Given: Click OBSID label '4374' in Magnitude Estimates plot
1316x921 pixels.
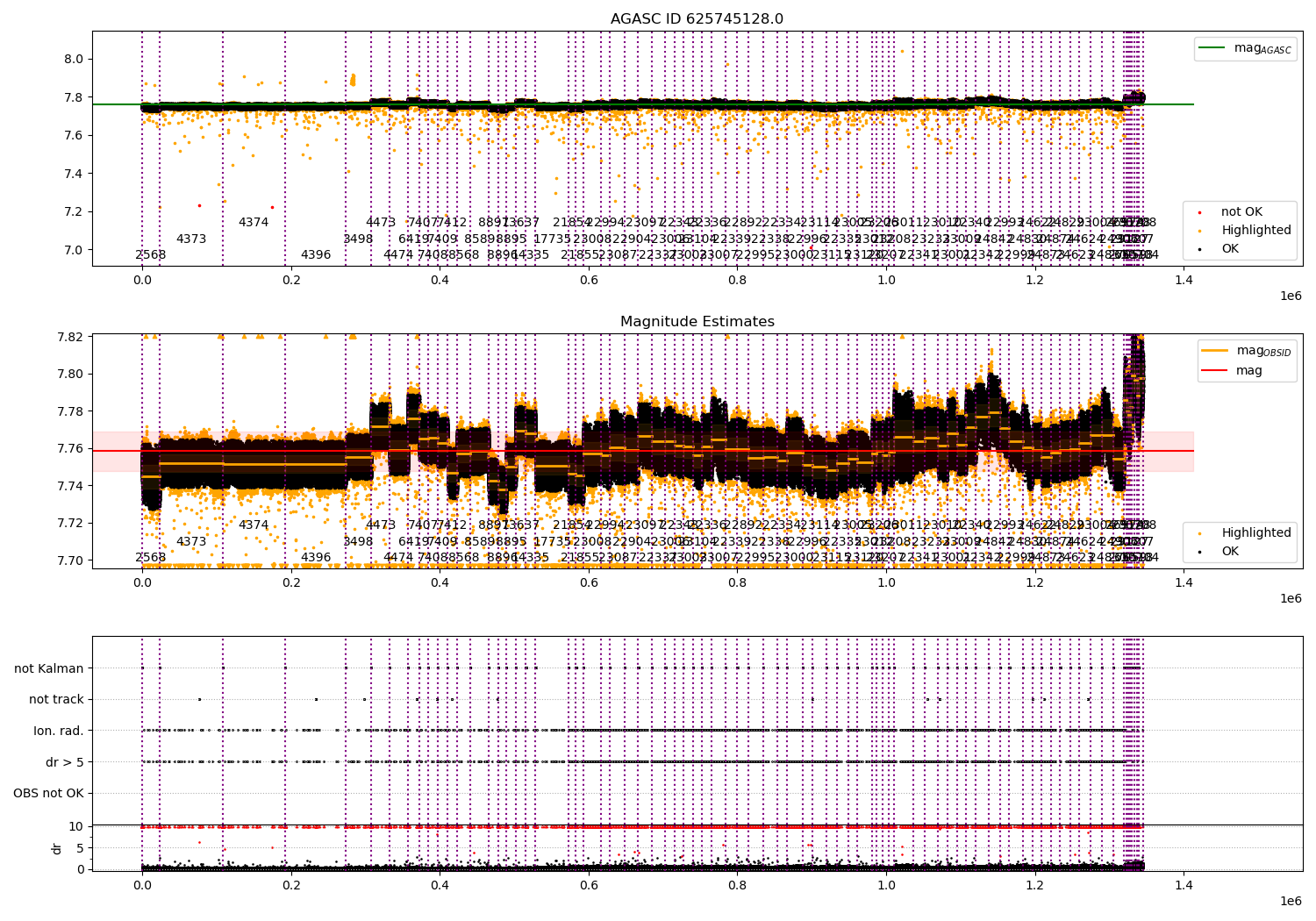Looking at the screenshot, I should point(254,525).
